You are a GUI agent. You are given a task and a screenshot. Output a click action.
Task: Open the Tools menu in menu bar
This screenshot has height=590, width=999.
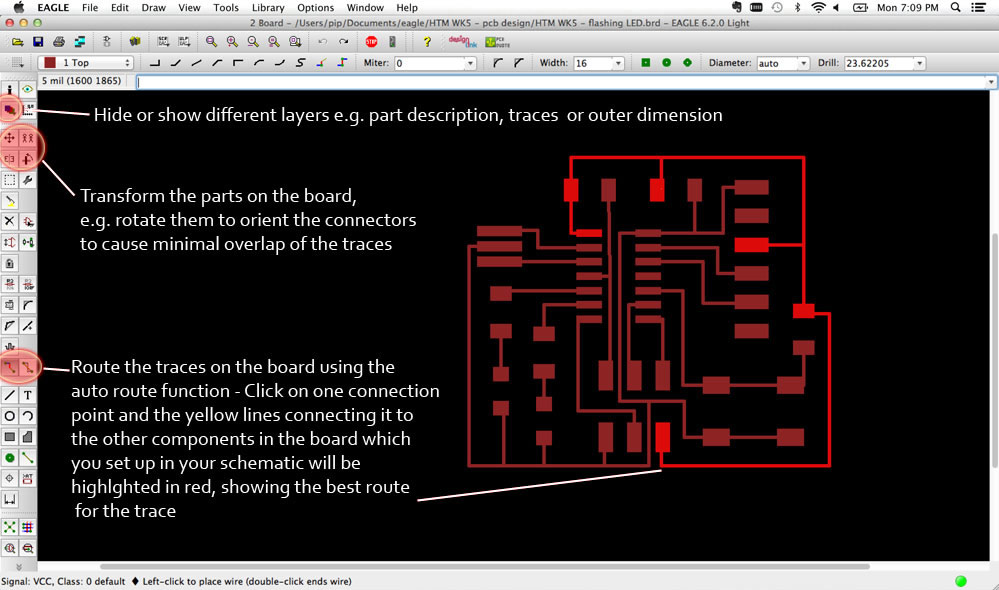[x=225, y=7]
